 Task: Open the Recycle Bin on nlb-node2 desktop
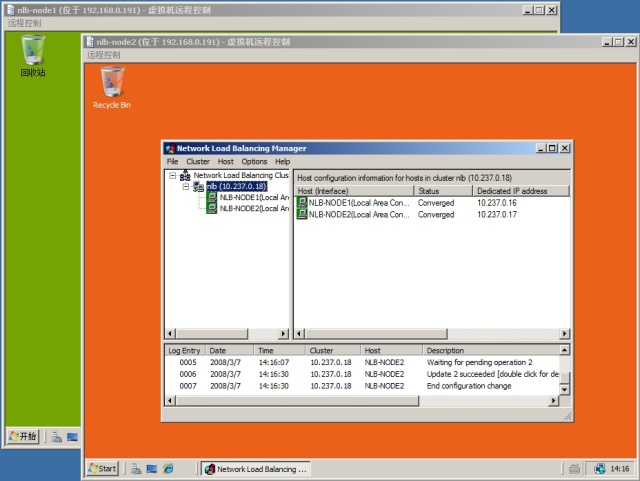coord(112,83)
